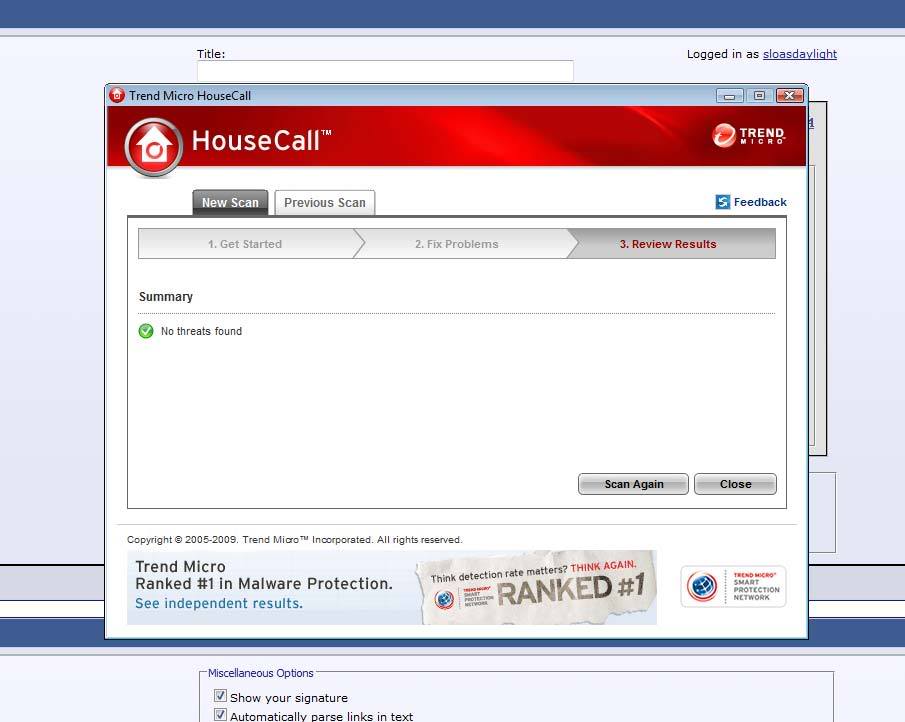Click the green No threats found checkmark
The width and height of the screenshot is (905, 722).
pos(146,331)
